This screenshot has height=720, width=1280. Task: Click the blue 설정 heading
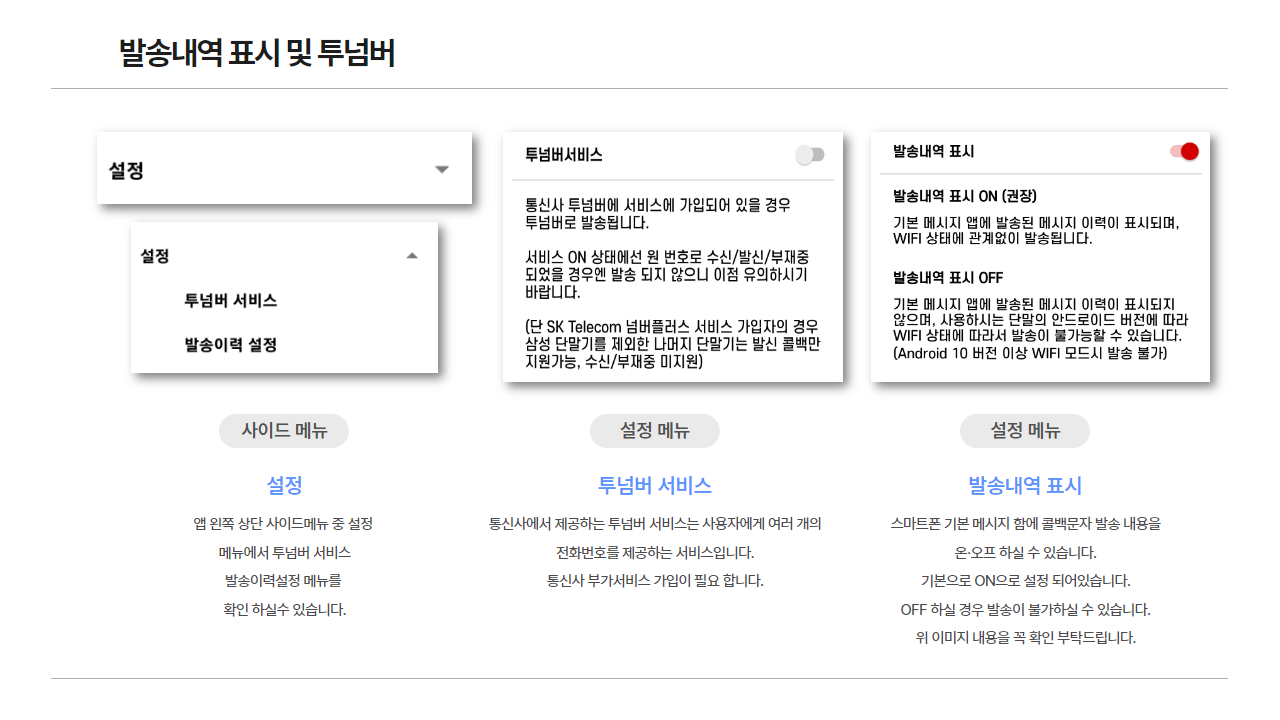285,486
